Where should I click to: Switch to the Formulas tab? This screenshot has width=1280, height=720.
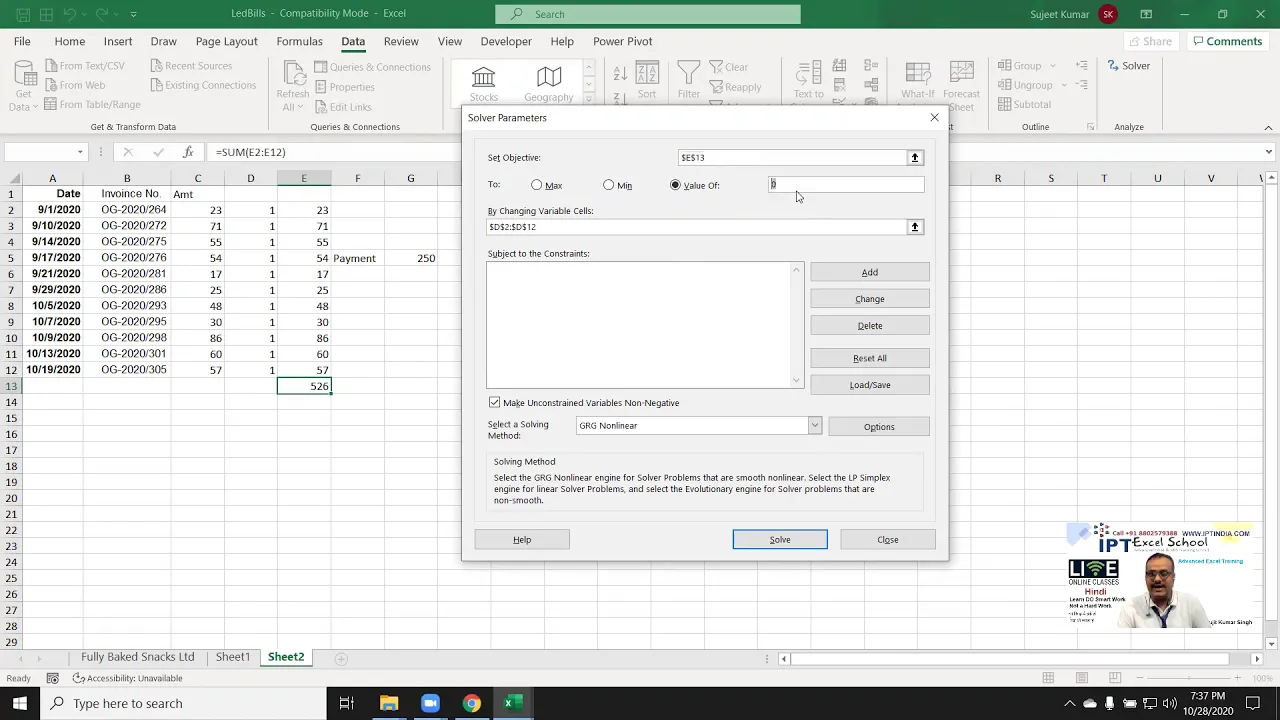click(299, 41)
